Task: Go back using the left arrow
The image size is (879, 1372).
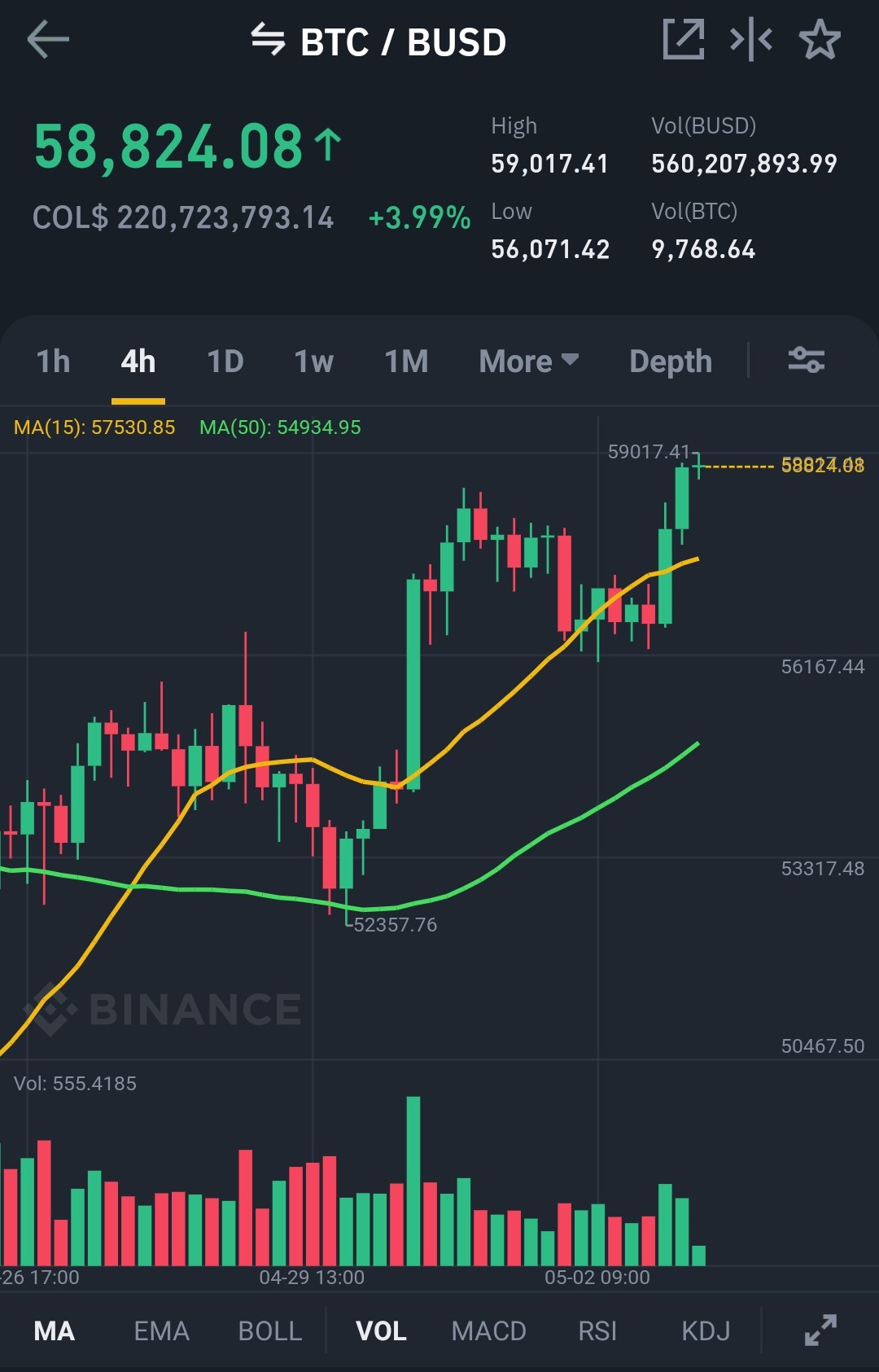Action: coord(48,40)
